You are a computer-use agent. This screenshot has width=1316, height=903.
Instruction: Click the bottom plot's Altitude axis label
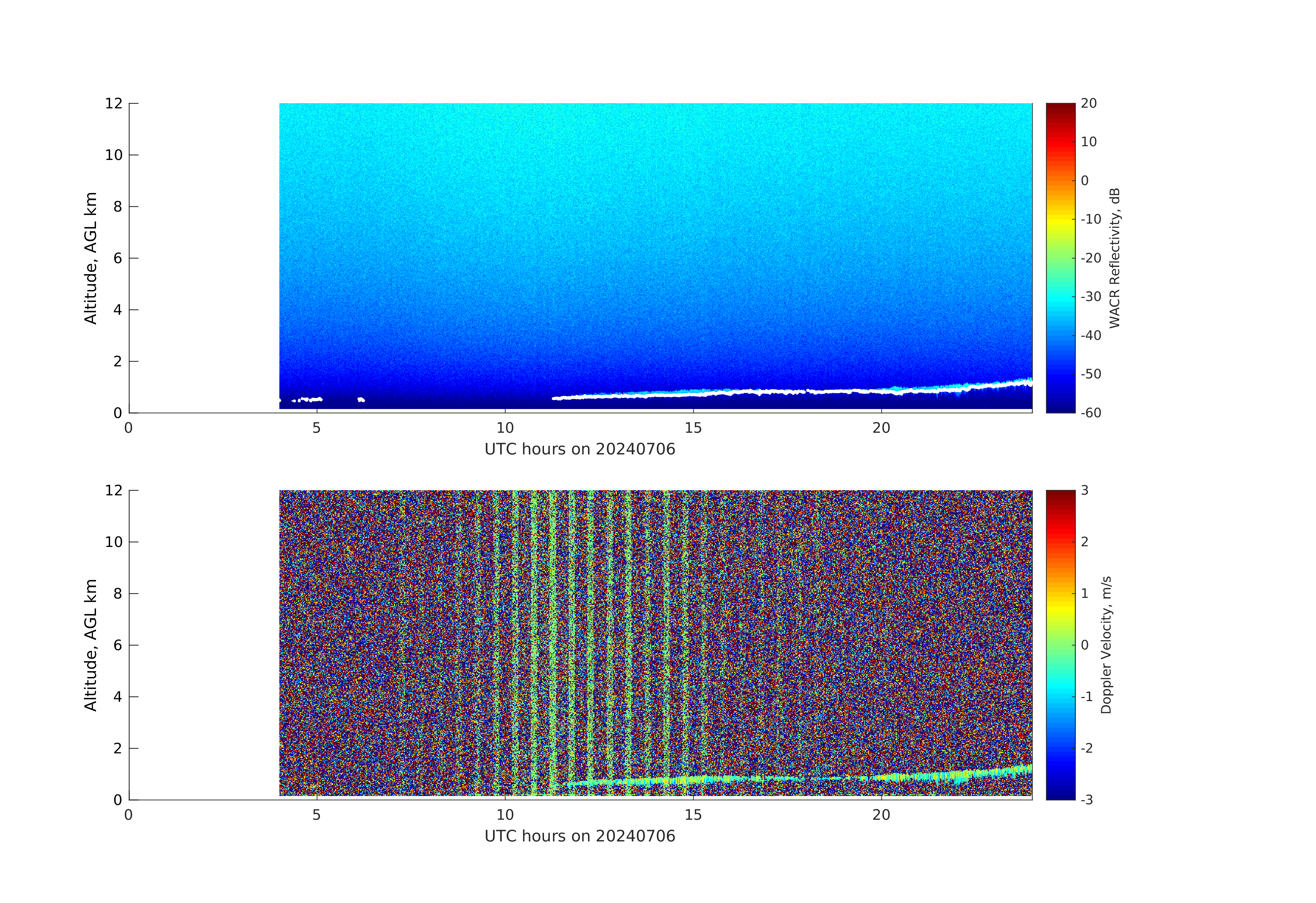90,645
